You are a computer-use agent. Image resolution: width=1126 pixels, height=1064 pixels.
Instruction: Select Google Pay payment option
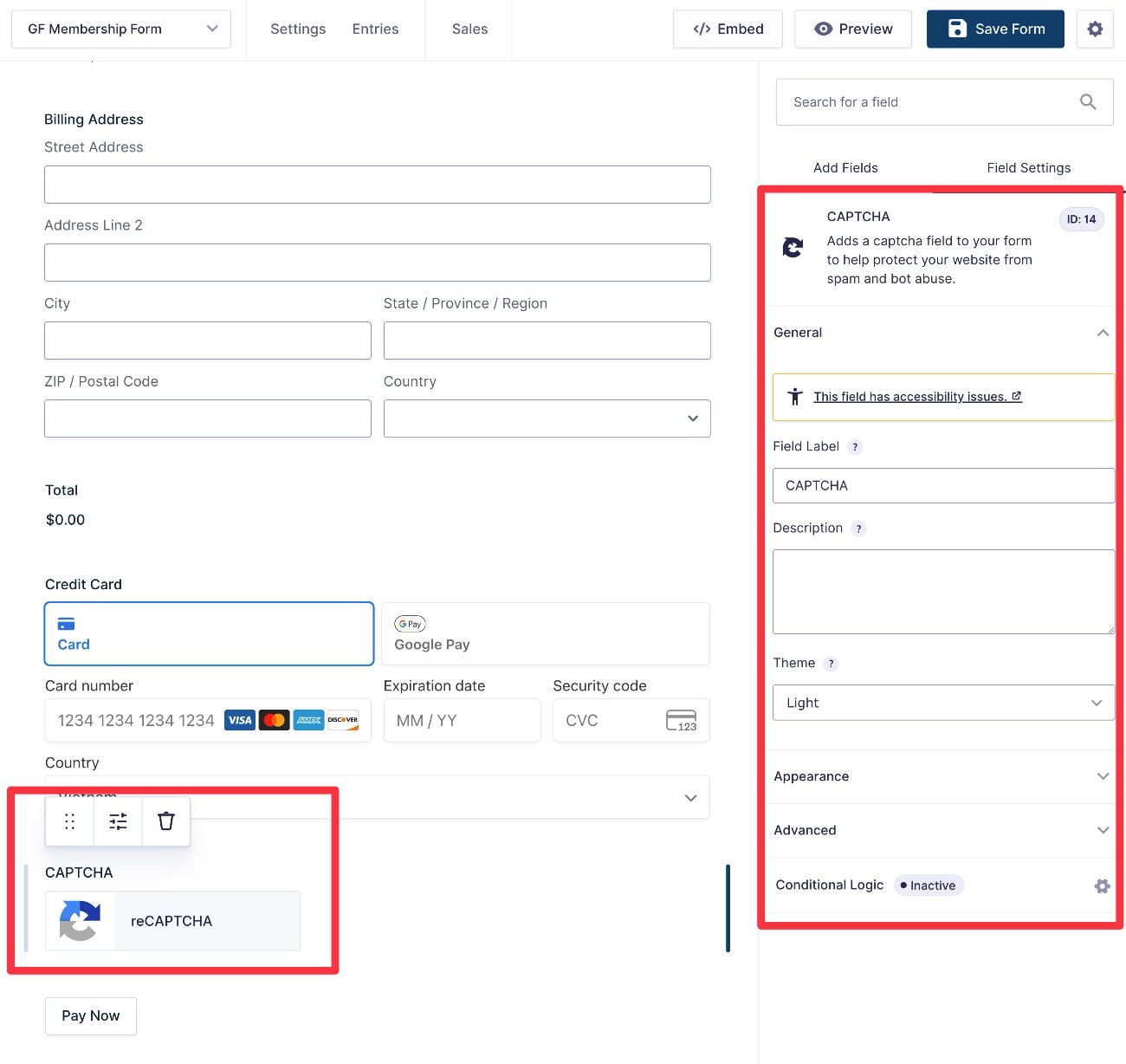pos(546,634)
